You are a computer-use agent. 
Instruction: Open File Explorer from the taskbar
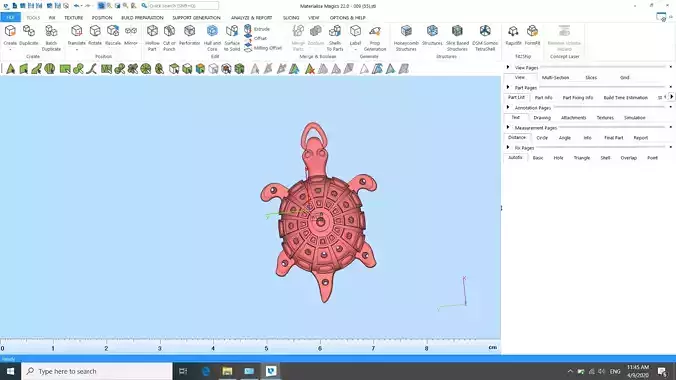227,371
